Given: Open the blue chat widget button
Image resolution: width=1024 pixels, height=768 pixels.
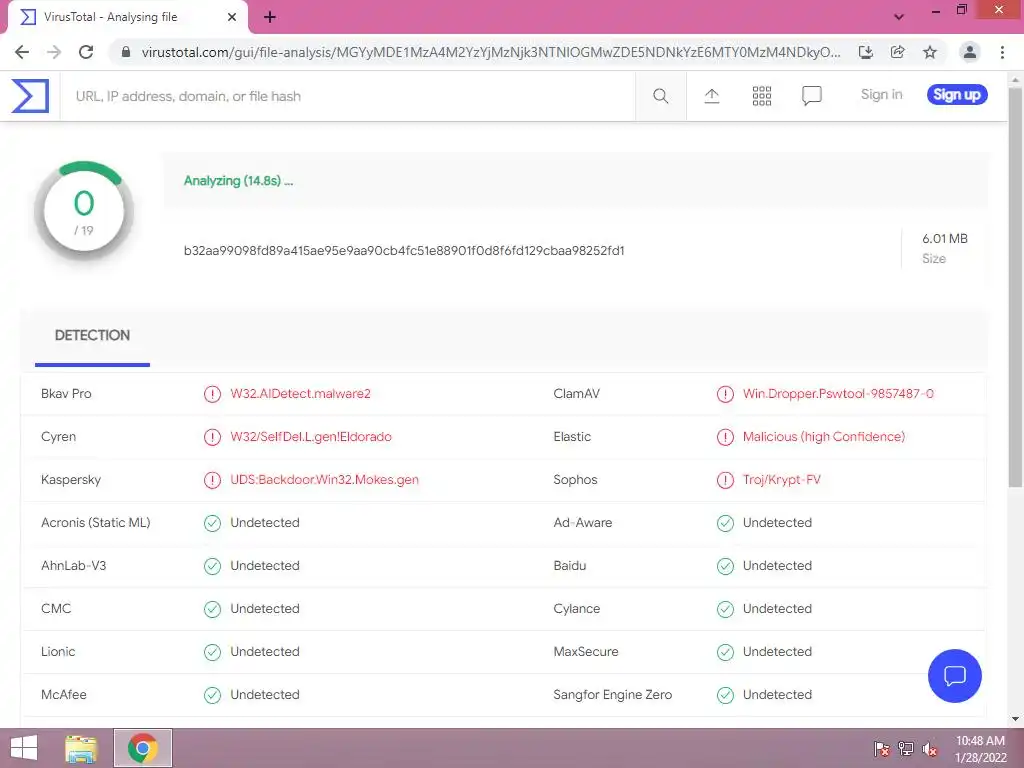Looking at the screenshot, I should 954,675.
